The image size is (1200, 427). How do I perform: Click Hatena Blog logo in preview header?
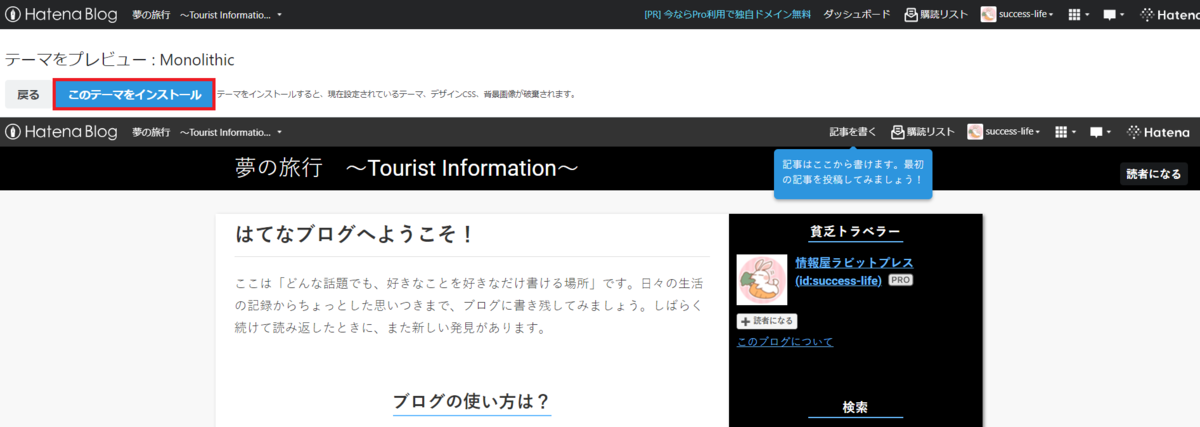point(62,132)
